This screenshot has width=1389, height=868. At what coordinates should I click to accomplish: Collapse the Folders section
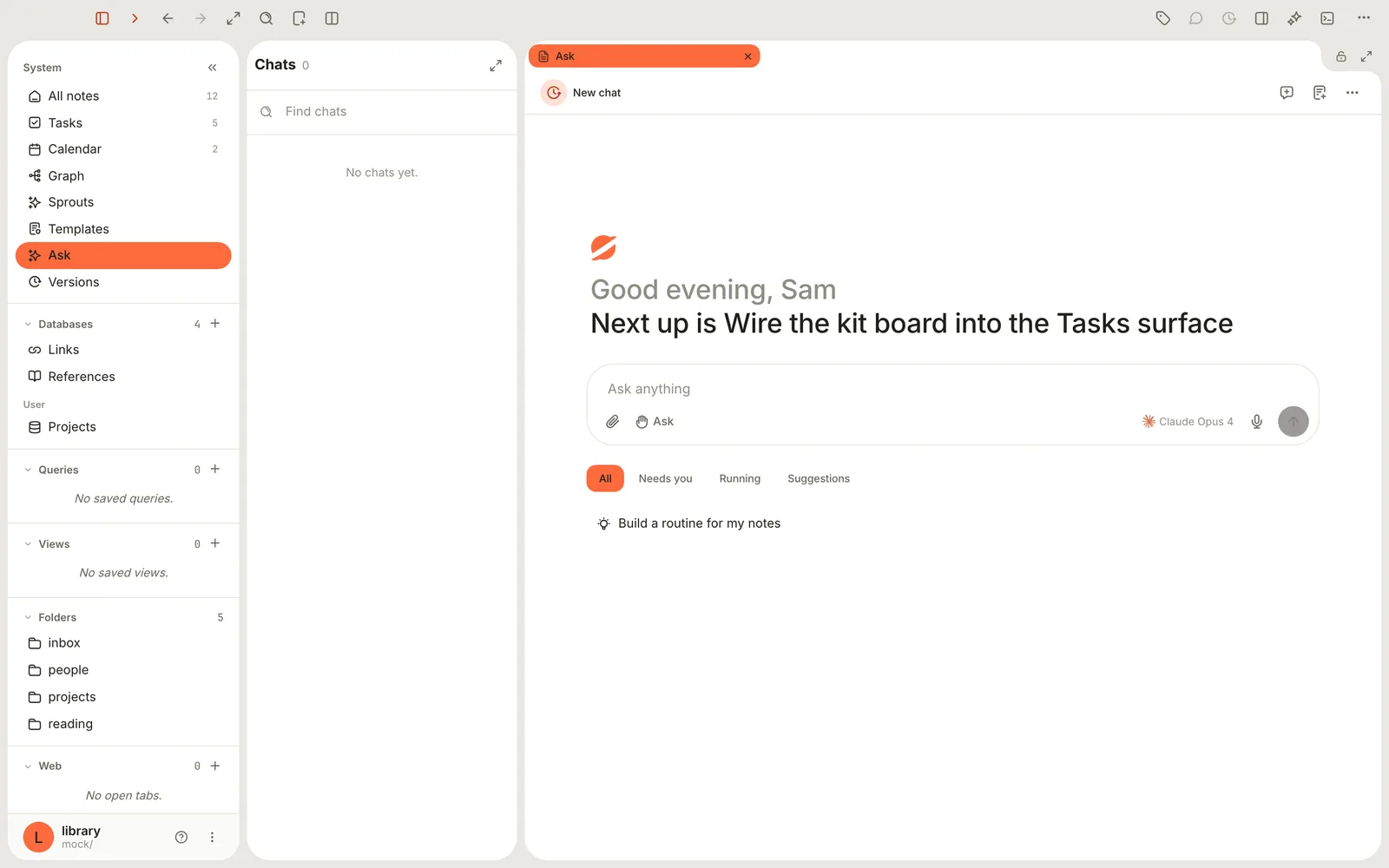[x=28, y=618]
